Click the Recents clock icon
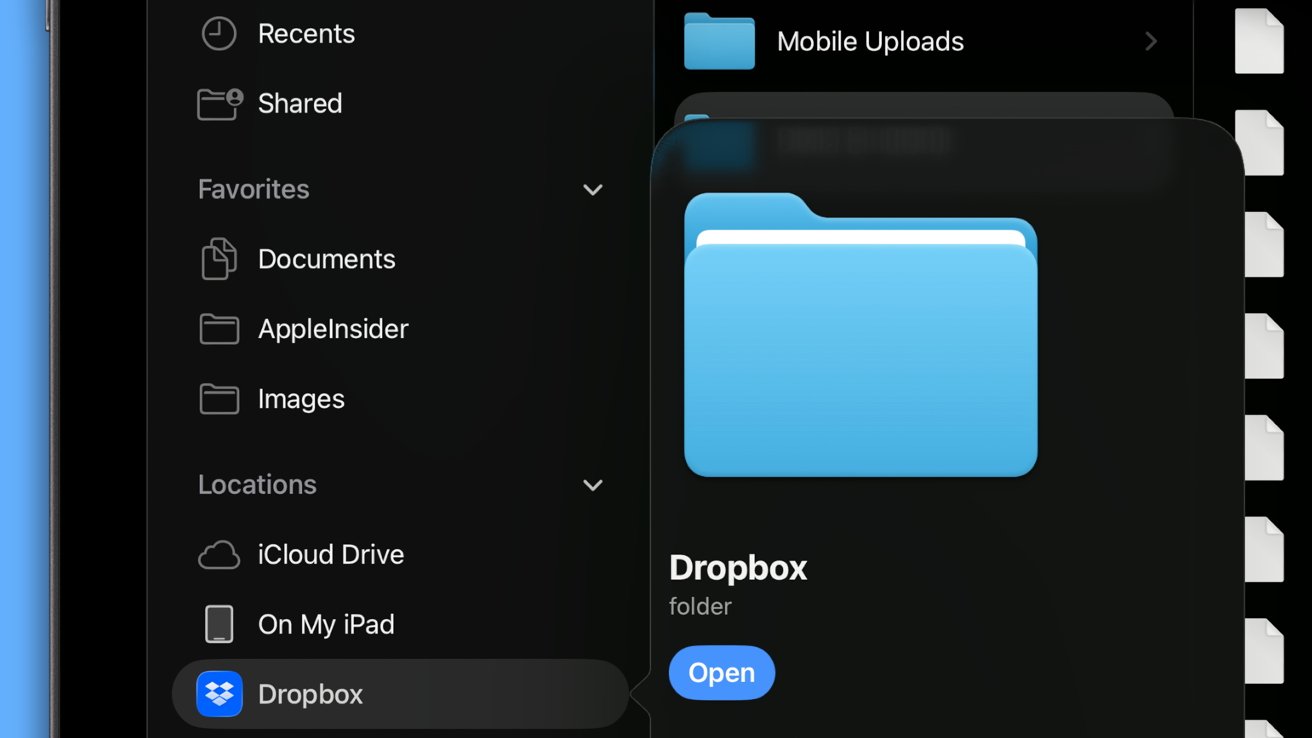This screenshot has height=738, width=1312. (x=218, y=34)
